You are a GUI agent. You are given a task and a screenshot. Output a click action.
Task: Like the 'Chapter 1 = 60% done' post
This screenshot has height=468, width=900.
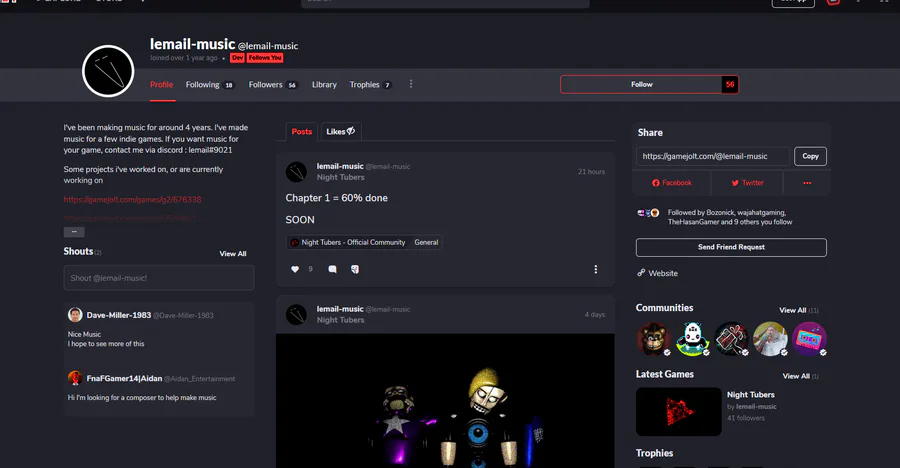295,269
